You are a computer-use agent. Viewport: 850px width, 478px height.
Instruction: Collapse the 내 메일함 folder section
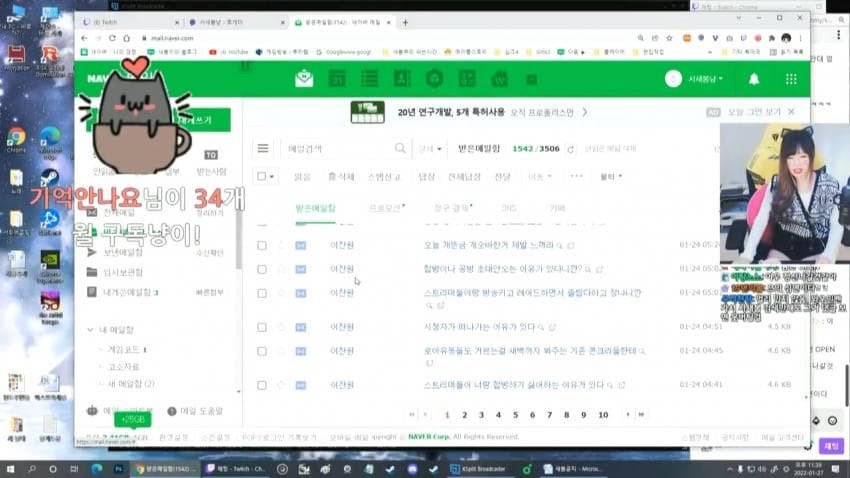pos(90,330)
